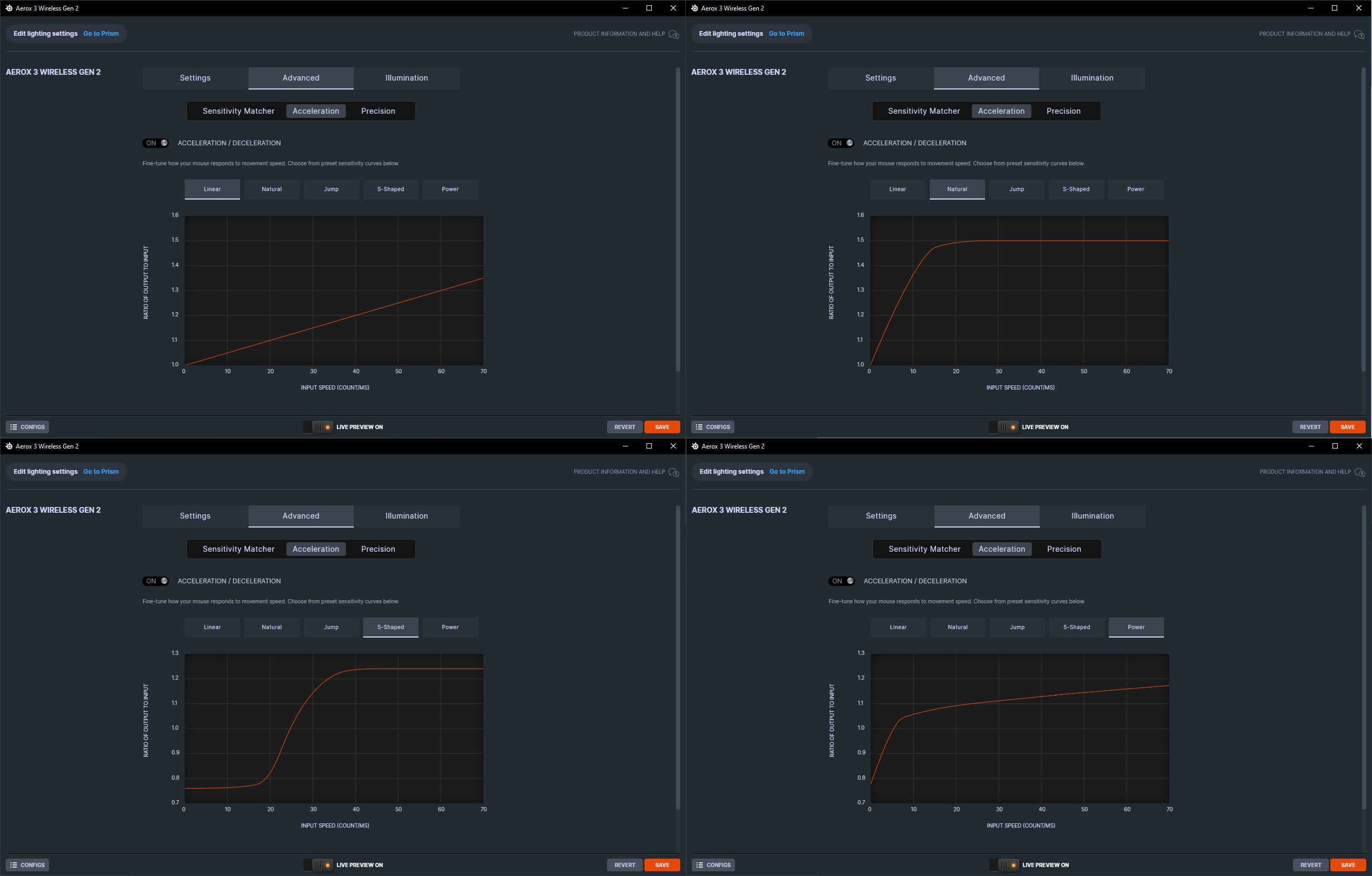
Task: Click Go to Prism link in Natural curve window
Action: [x=786, y=34]
